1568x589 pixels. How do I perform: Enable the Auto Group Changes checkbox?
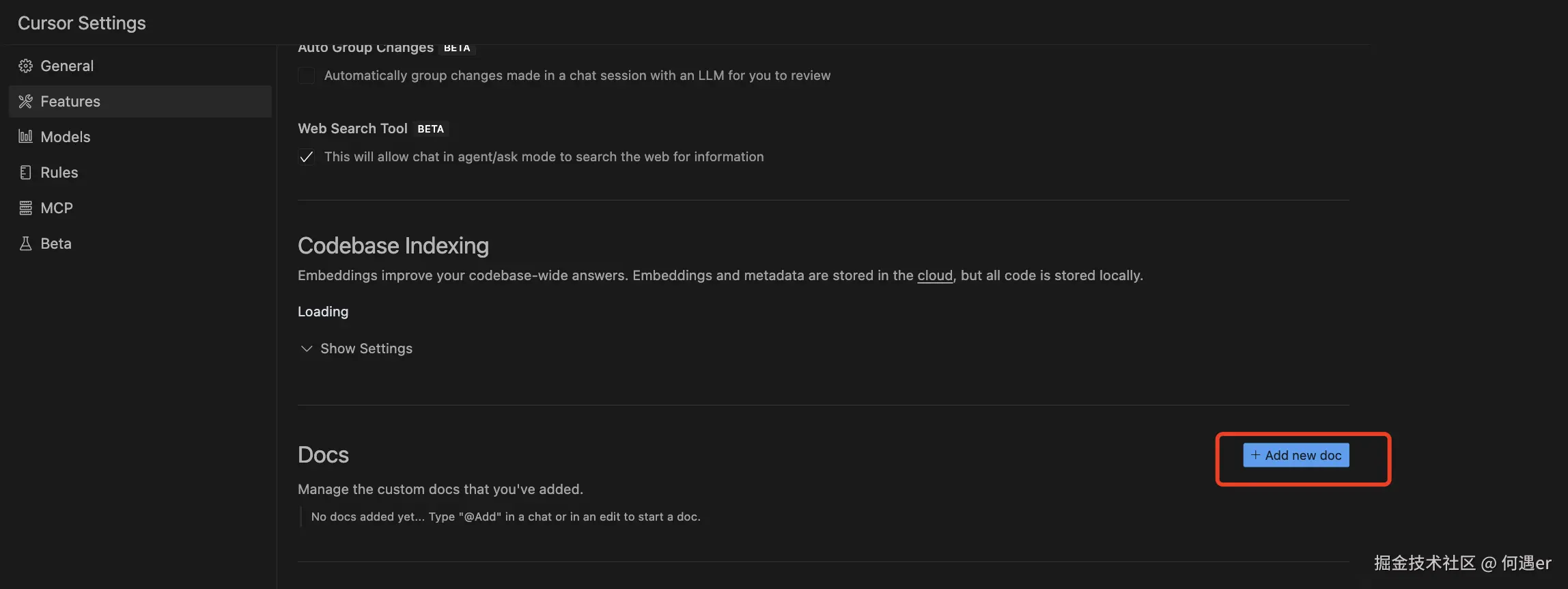(307, 75)
